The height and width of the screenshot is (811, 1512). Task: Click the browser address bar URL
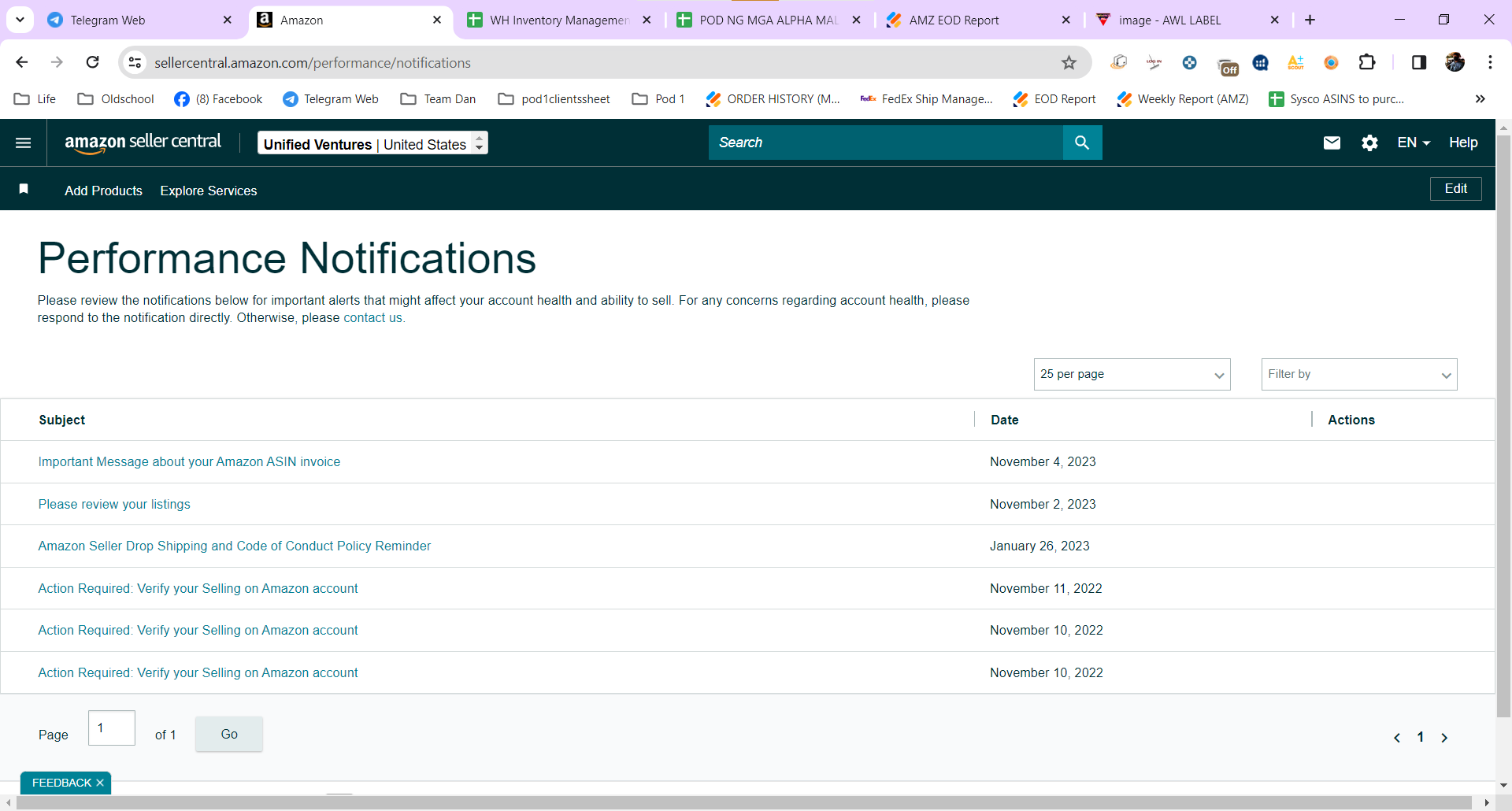pyautogui.click(x=313, y=62)
